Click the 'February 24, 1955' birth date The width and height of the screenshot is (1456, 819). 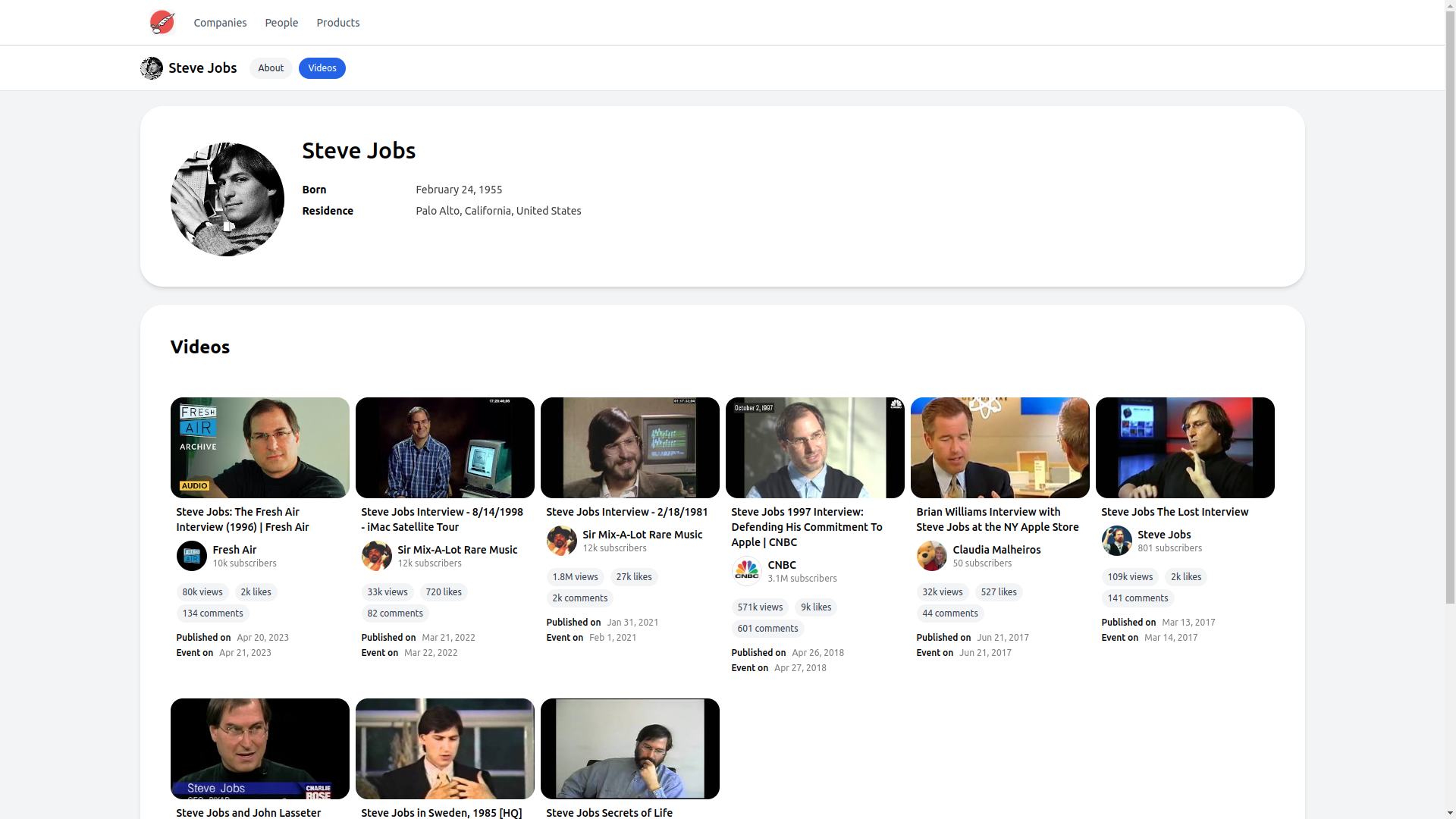coord(459,190)
